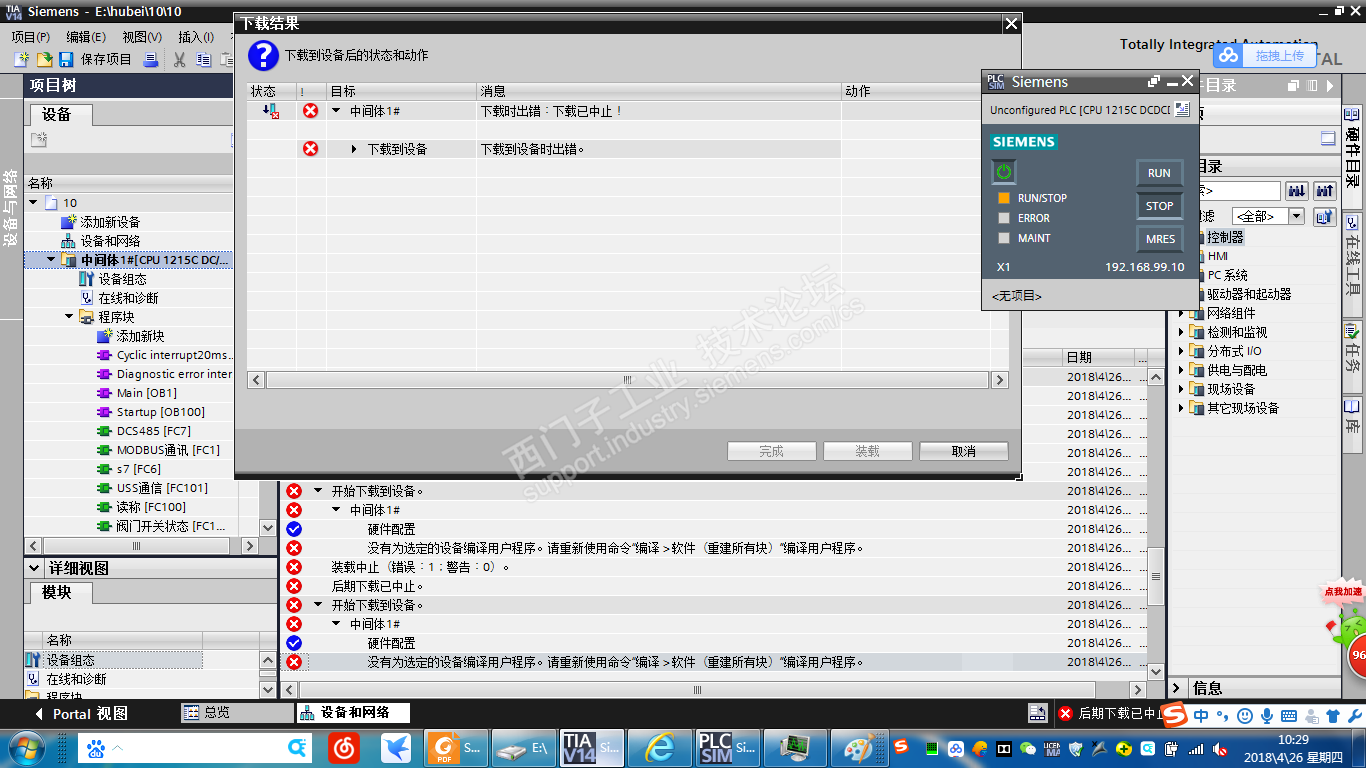
Task: Click the DCS485 [FC7] block icon
Action: click(104, 431)
